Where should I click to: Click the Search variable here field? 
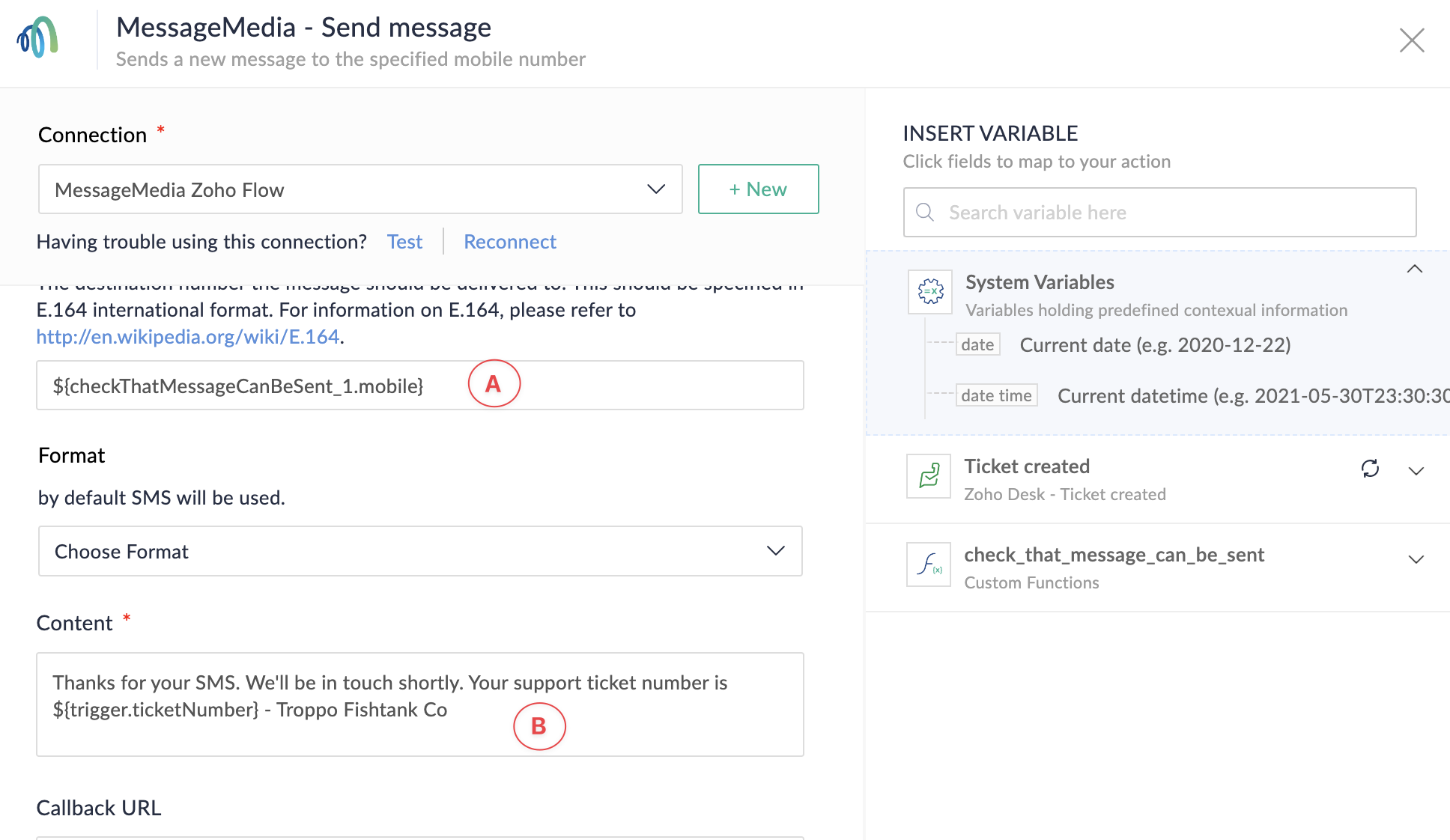pyautogui.click(x=1159, y=213)
